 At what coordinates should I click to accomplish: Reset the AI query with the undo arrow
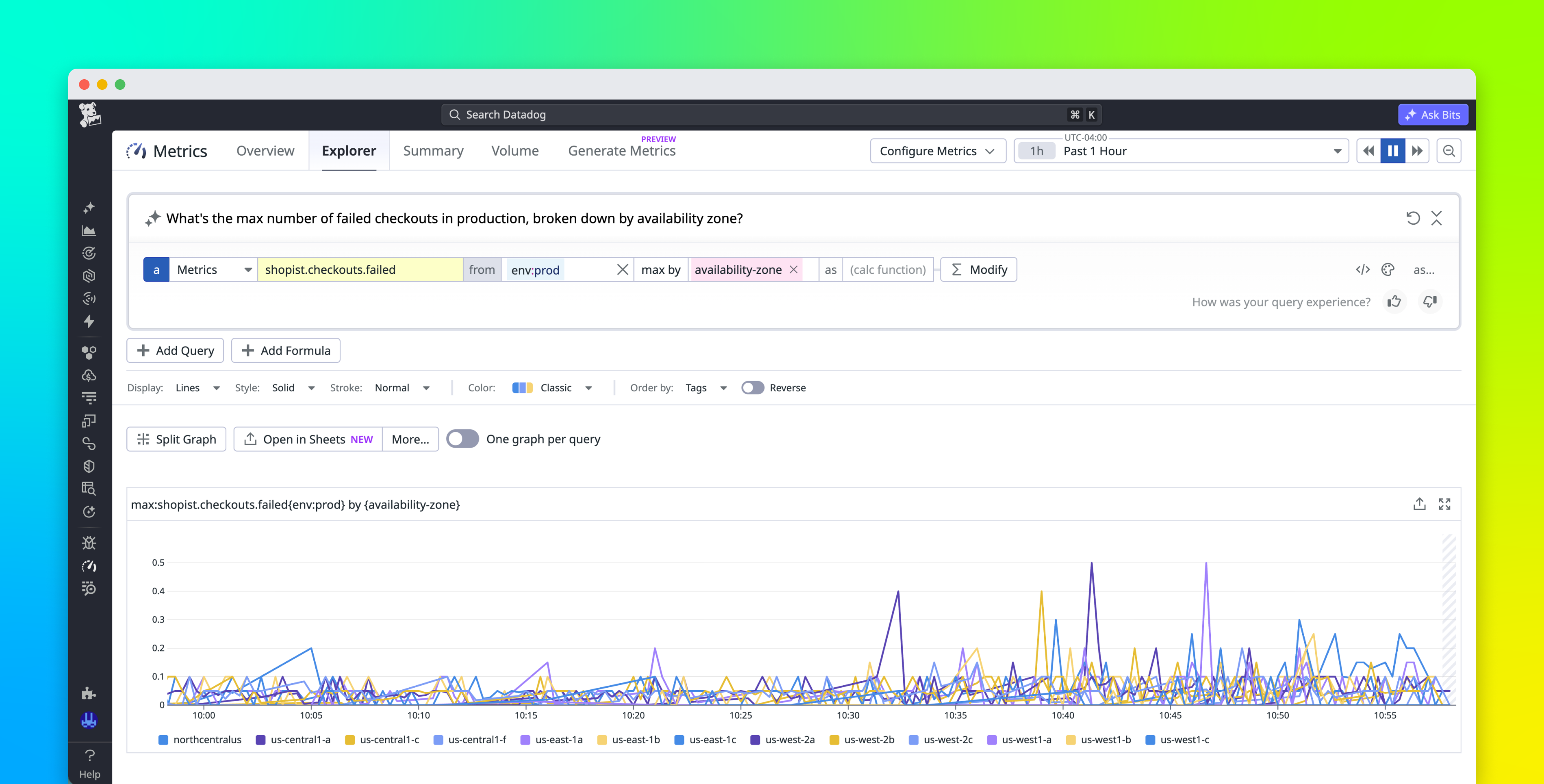point(1413,218)
